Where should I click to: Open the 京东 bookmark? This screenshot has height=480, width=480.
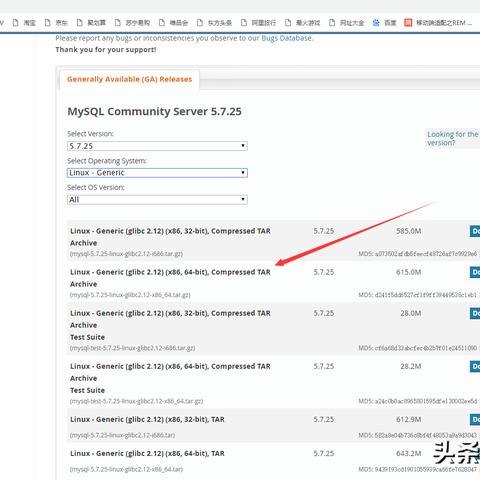pos(56,23)
